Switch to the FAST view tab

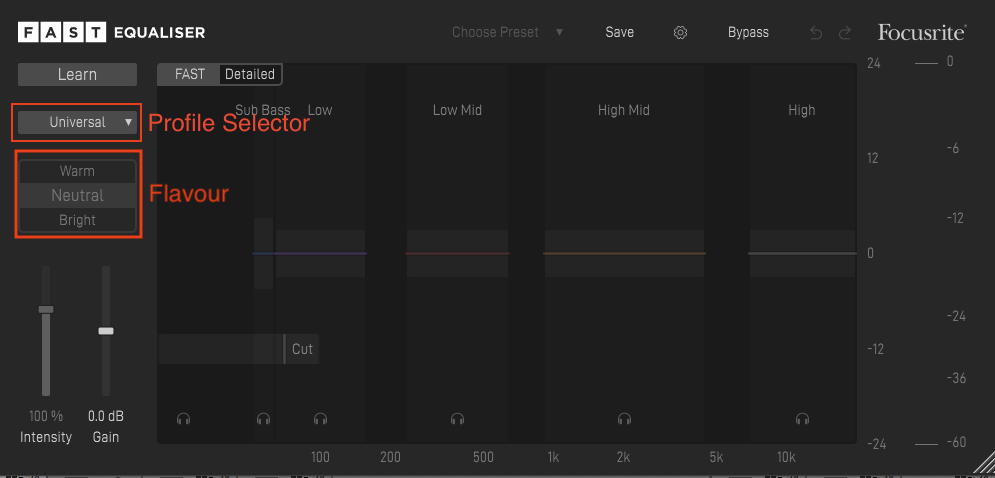pos(190,74)
